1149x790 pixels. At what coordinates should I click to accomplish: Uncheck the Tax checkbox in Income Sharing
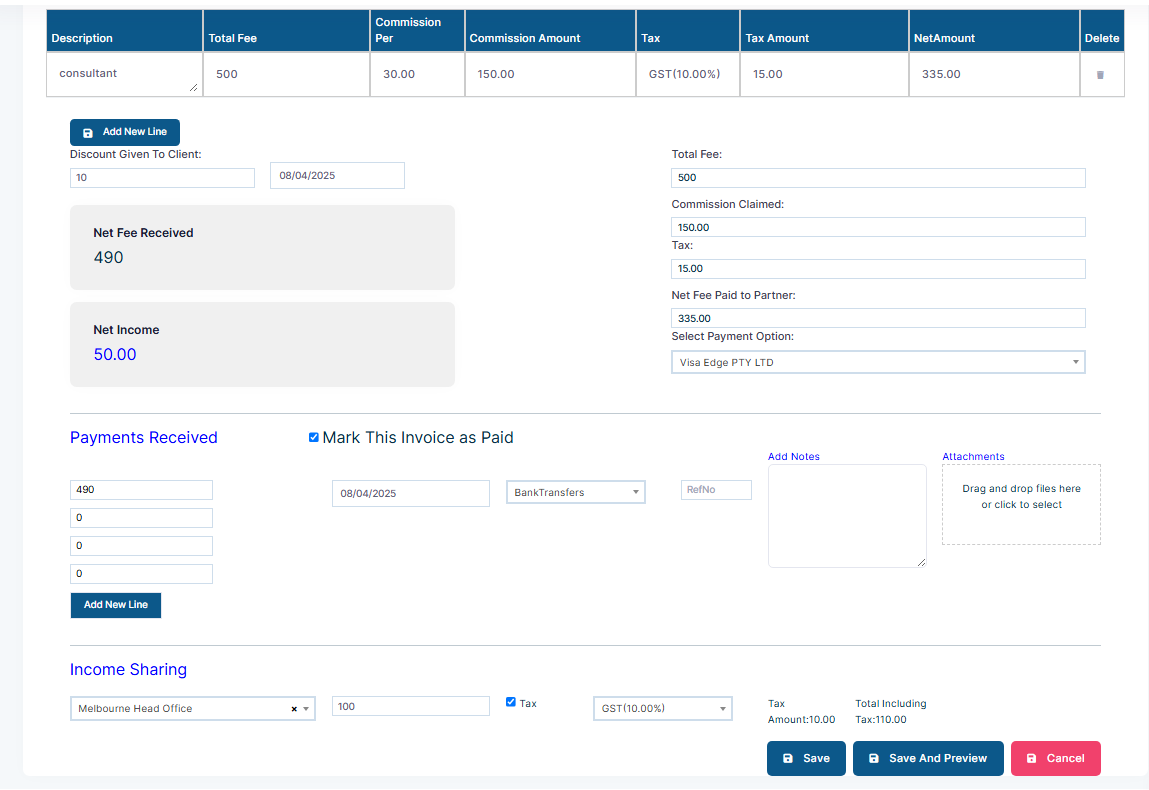pyautogui.click(x=511, y=702)
